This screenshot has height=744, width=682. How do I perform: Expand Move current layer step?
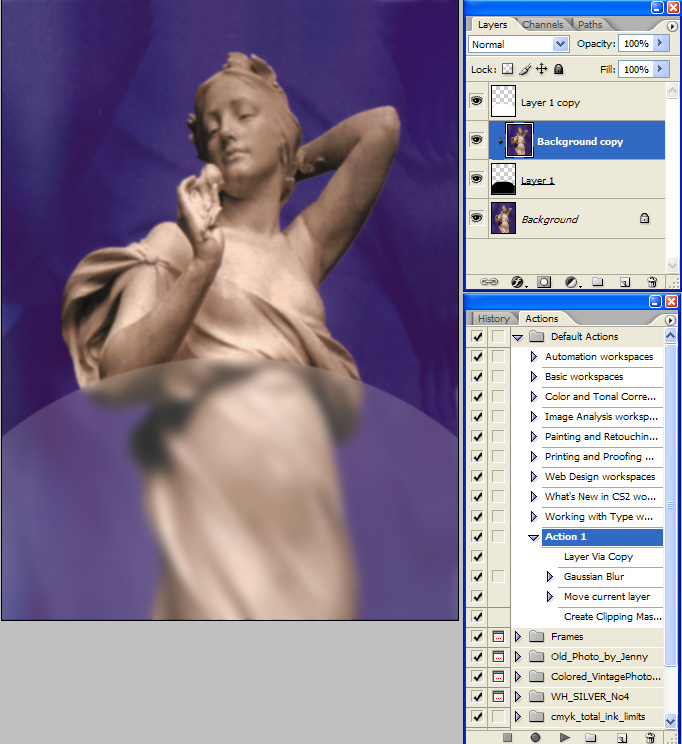[550, 596]
